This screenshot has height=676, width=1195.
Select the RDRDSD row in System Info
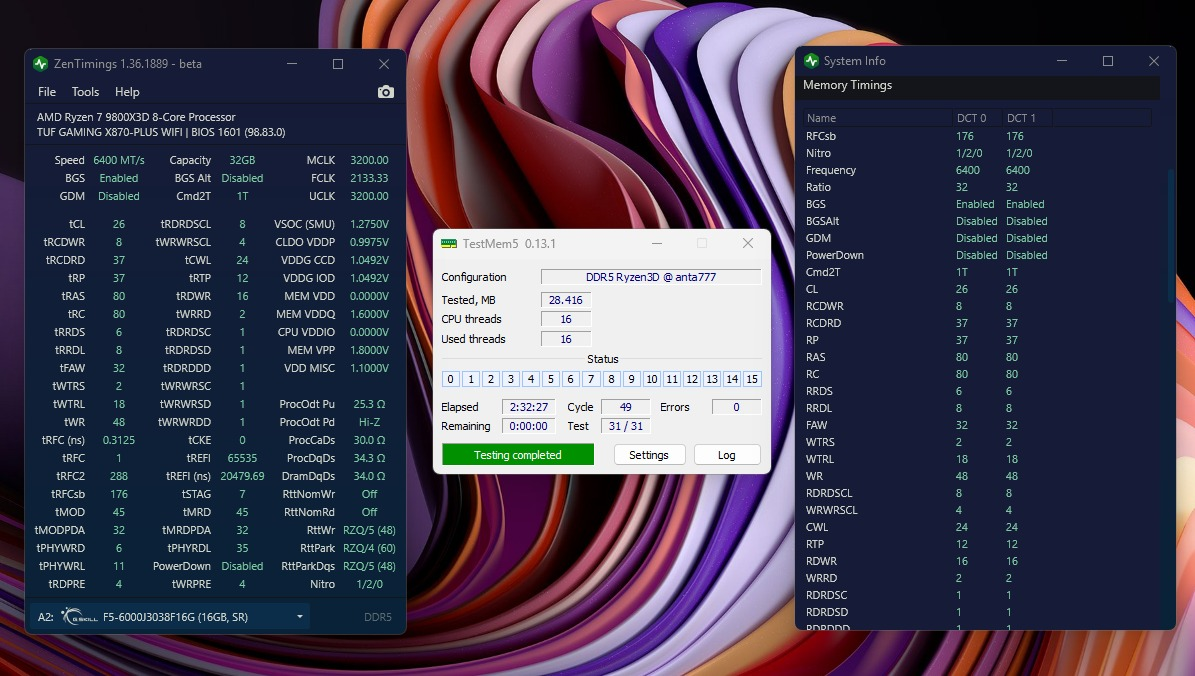click(977, 612)
